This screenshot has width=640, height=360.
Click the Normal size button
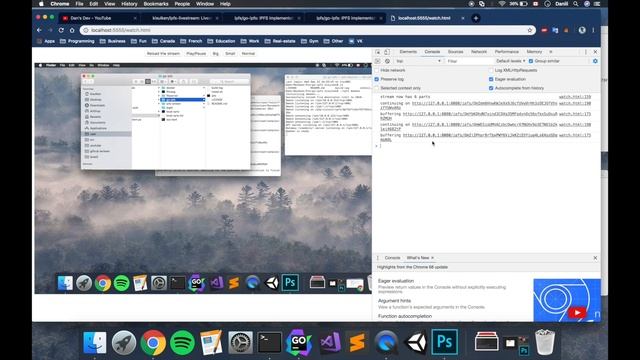248,53
